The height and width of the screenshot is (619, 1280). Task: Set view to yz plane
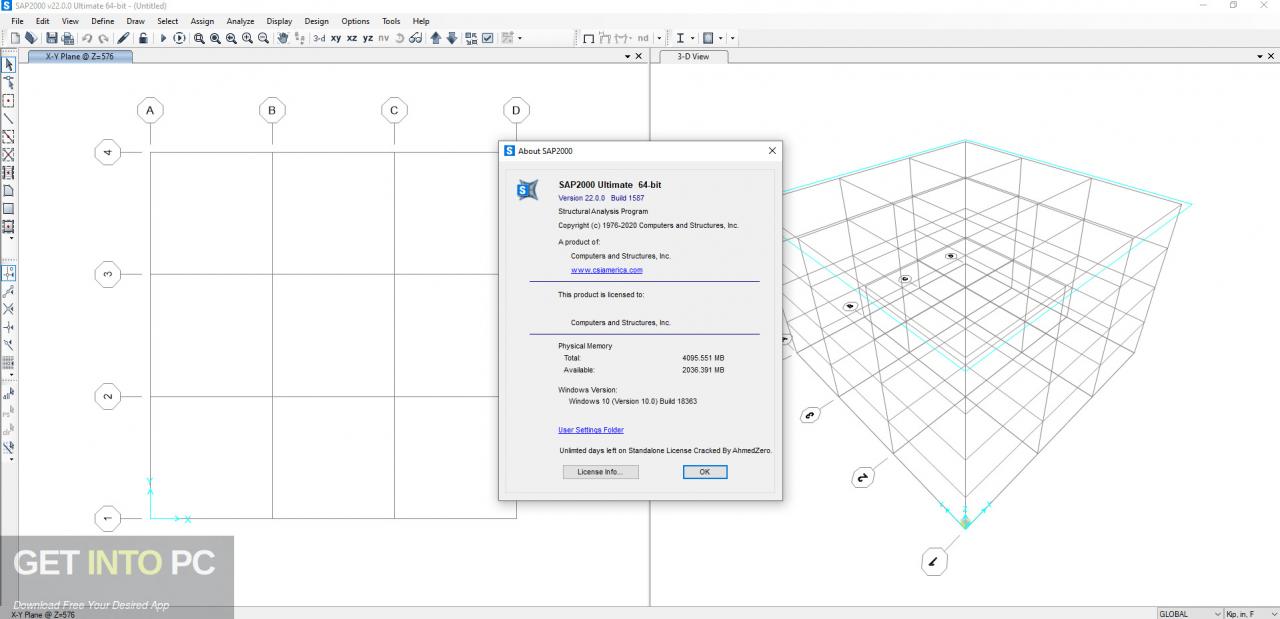pos(368,38)
